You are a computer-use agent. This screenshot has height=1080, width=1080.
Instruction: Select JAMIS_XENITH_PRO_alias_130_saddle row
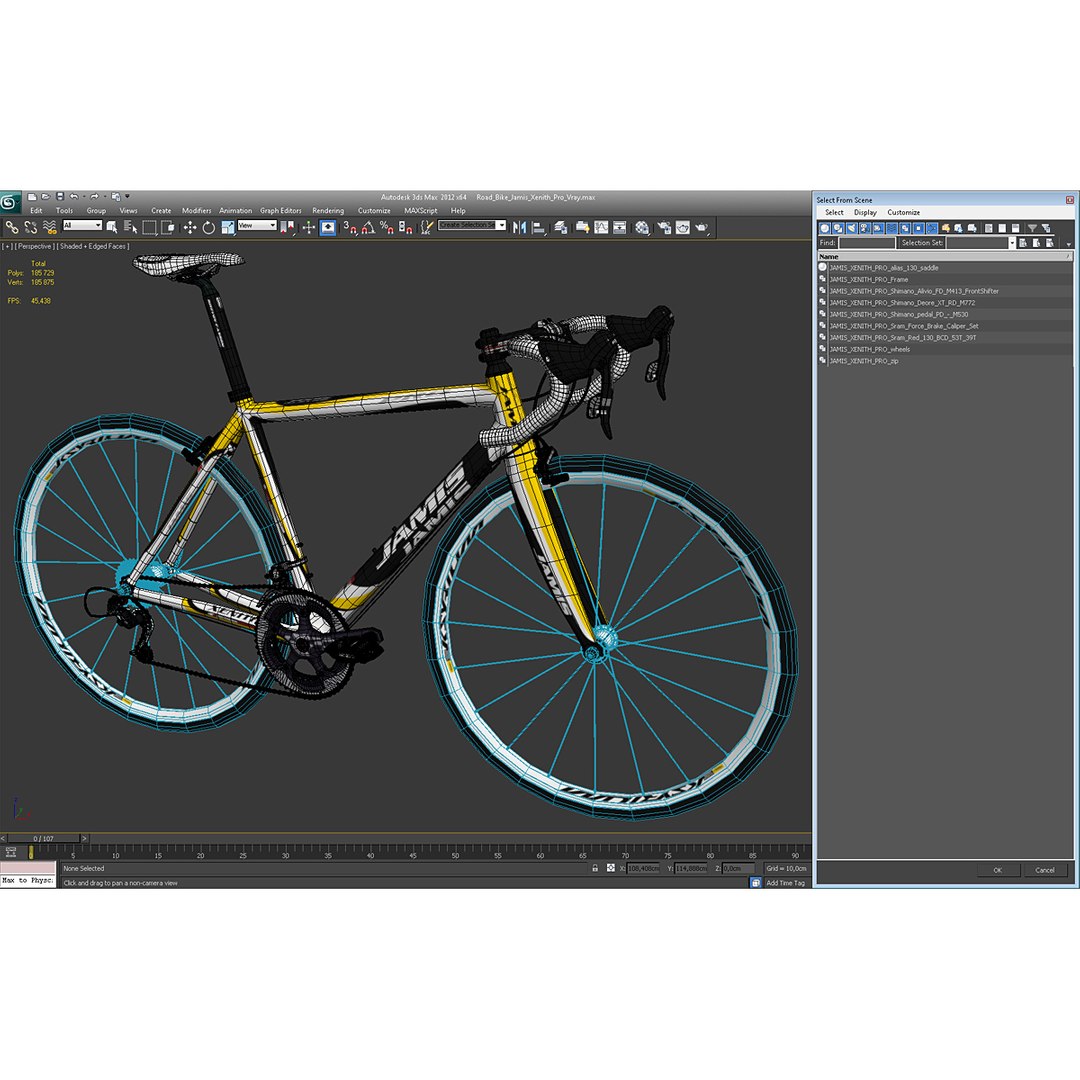[x=945, y=267]
